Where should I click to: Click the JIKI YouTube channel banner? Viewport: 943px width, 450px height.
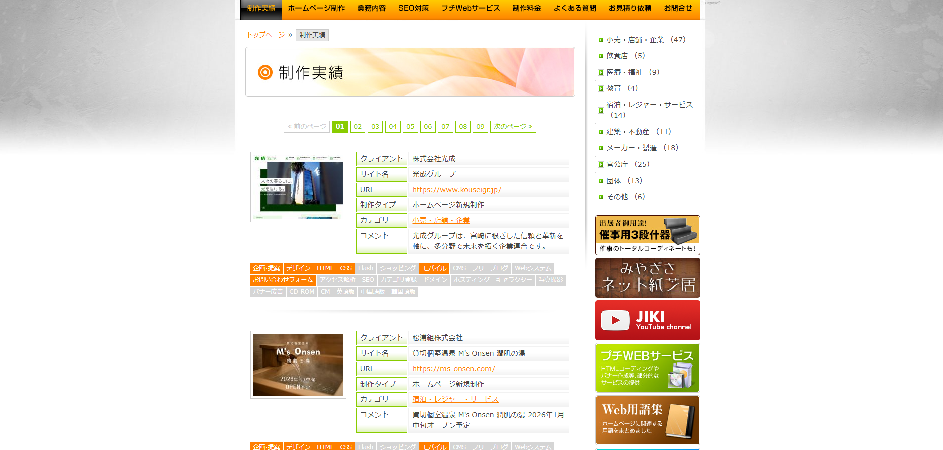point(647,320)
